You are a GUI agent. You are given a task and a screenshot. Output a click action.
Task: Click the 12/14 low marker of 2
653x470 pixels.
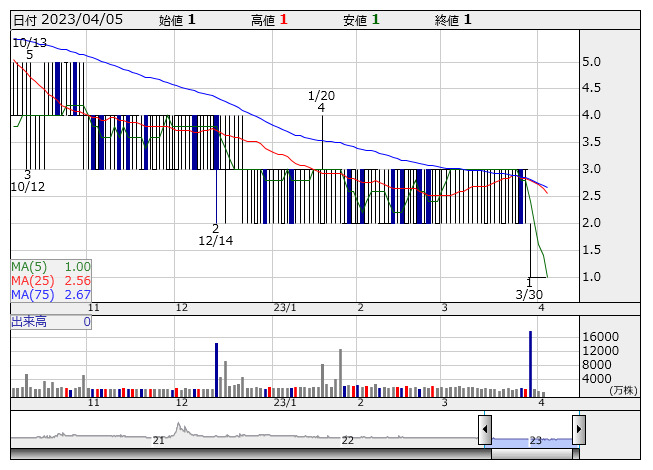[215, 234]
